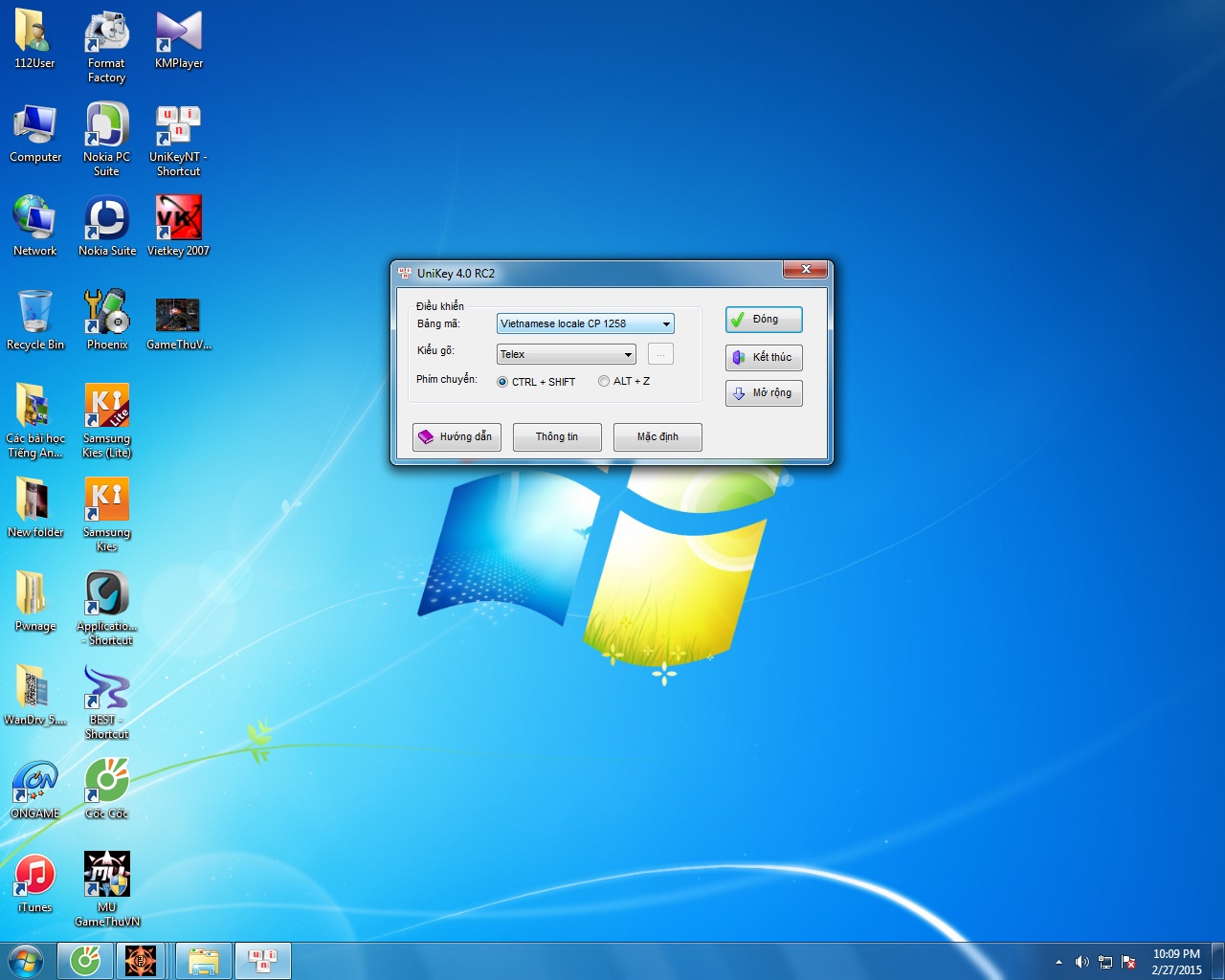Screen dimensions: 1225x980
Task: Close the UniKey 4.0 RC2 window
Action: 806,270
